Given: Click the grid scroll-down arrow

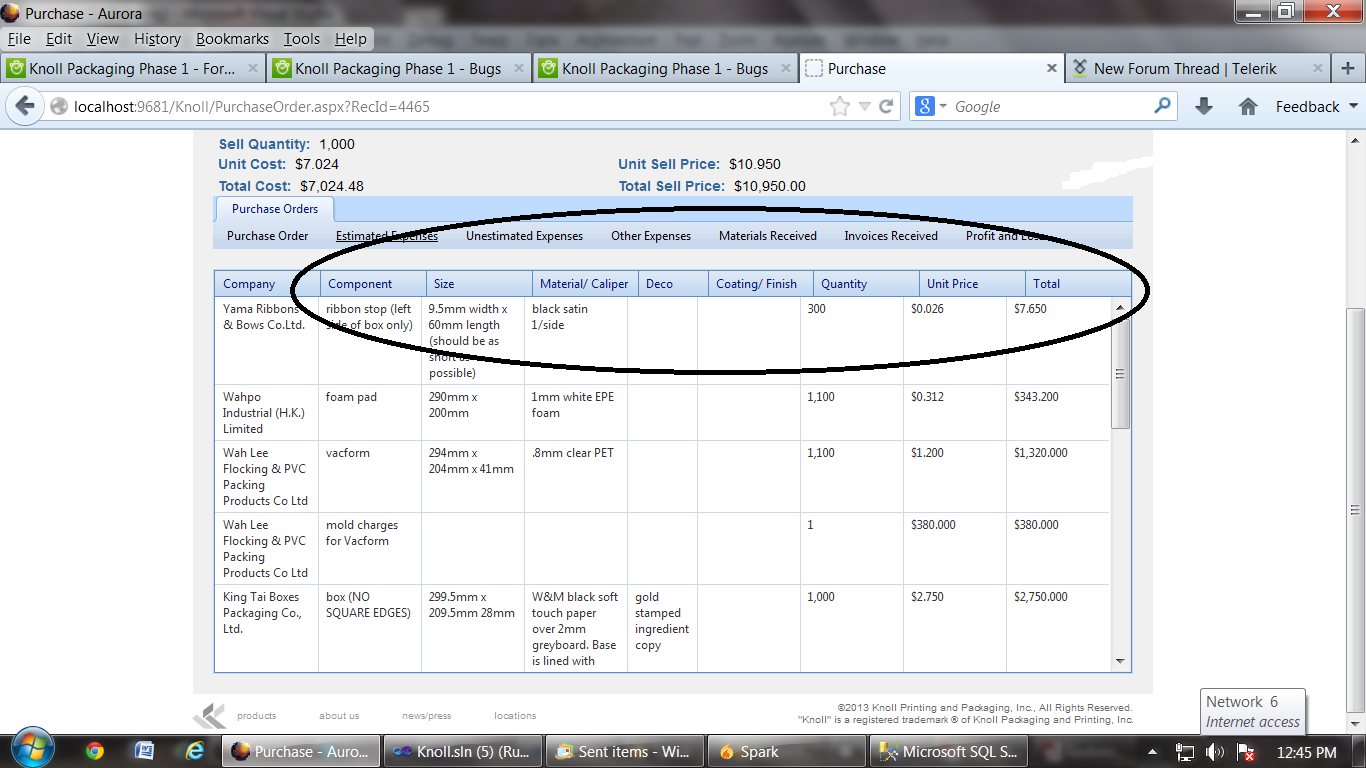Looking at the screenshot, I should point(1120,662).
